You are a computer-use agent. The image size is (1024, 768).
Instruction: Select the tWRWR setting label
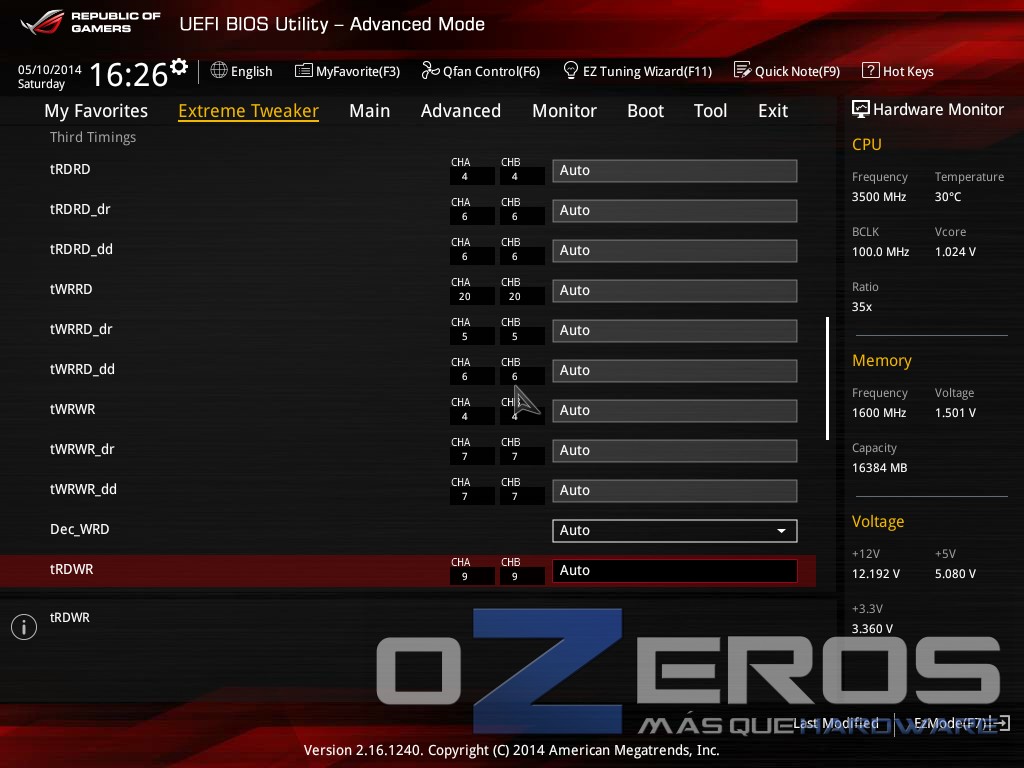click(72, 409)
